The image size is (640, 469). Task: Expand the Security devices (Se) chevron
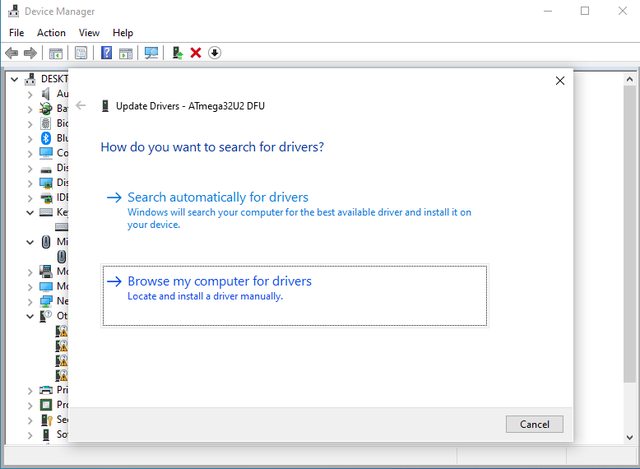coord(30,420)
